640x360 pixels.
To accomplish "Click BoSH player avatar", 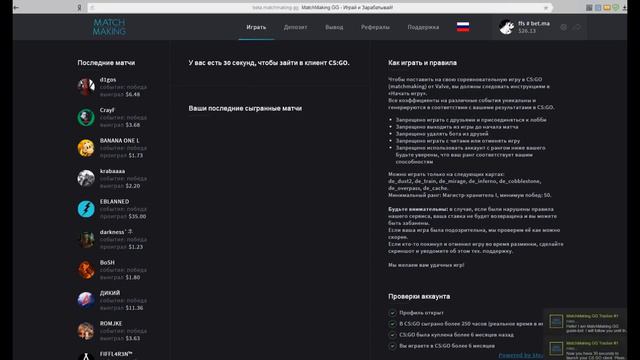I will point(86,270).
